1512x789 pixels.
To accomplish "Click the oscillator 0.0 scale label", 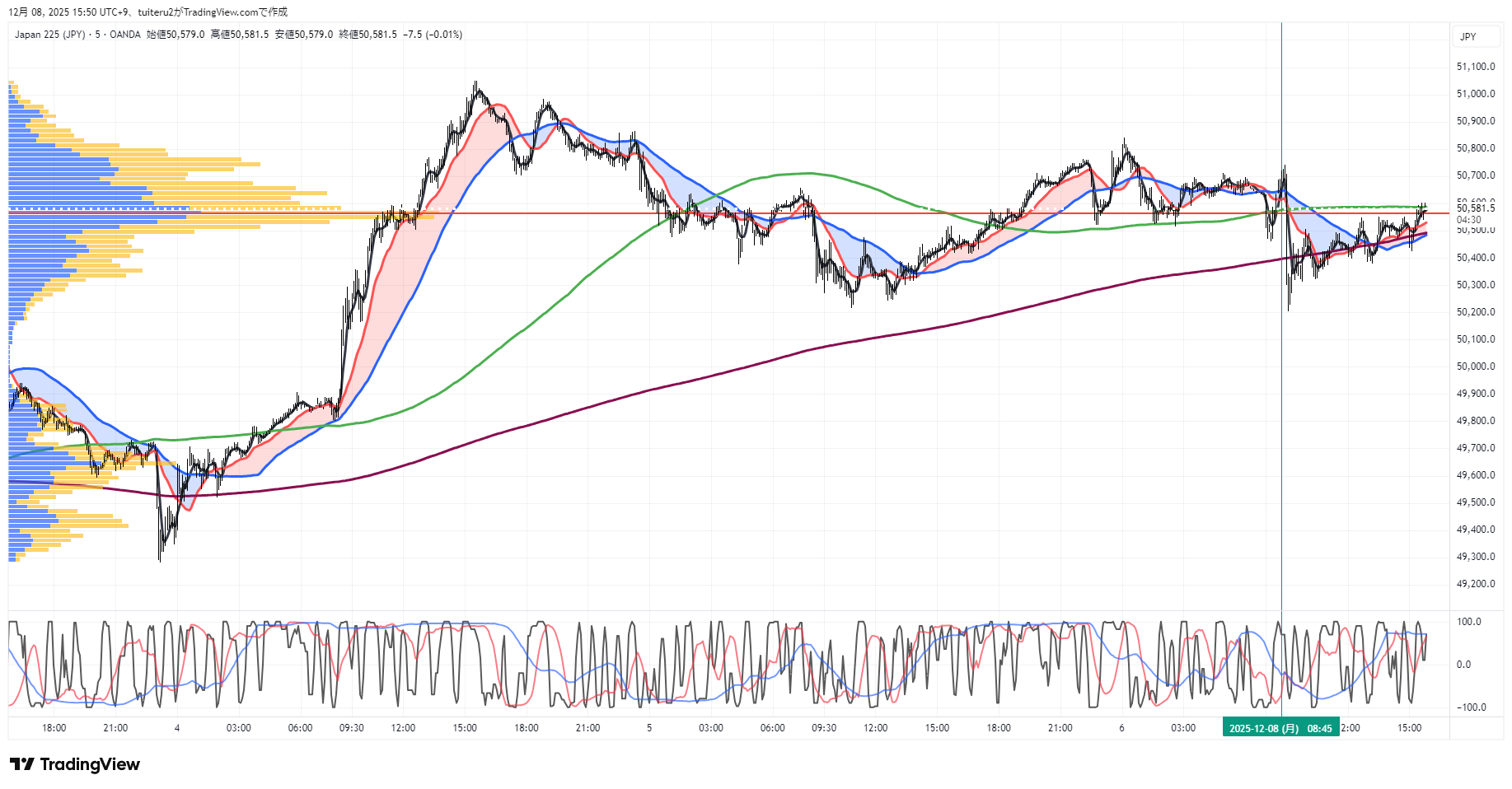I will coord(1463,665).
